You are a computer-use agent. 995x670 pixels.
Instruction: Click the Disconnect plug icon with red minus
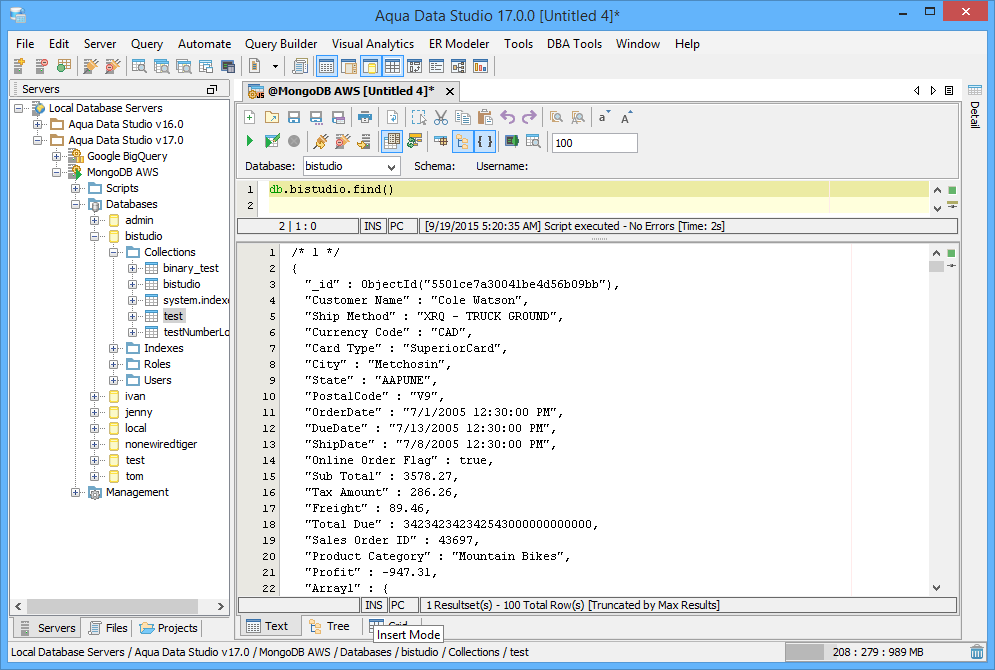(x=343, y=141)
